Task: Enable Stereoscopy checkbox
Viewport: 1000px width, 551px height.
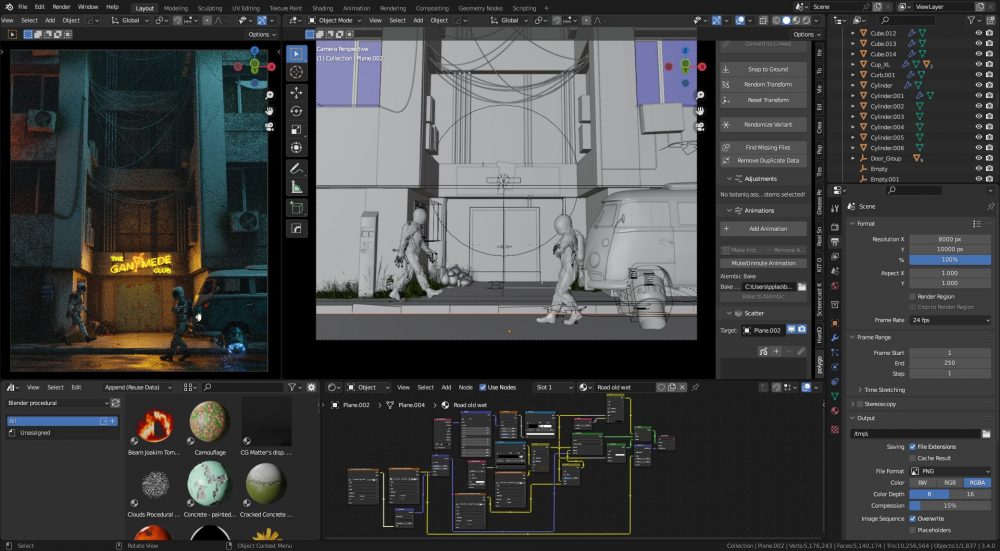Action: coord(860,404)
